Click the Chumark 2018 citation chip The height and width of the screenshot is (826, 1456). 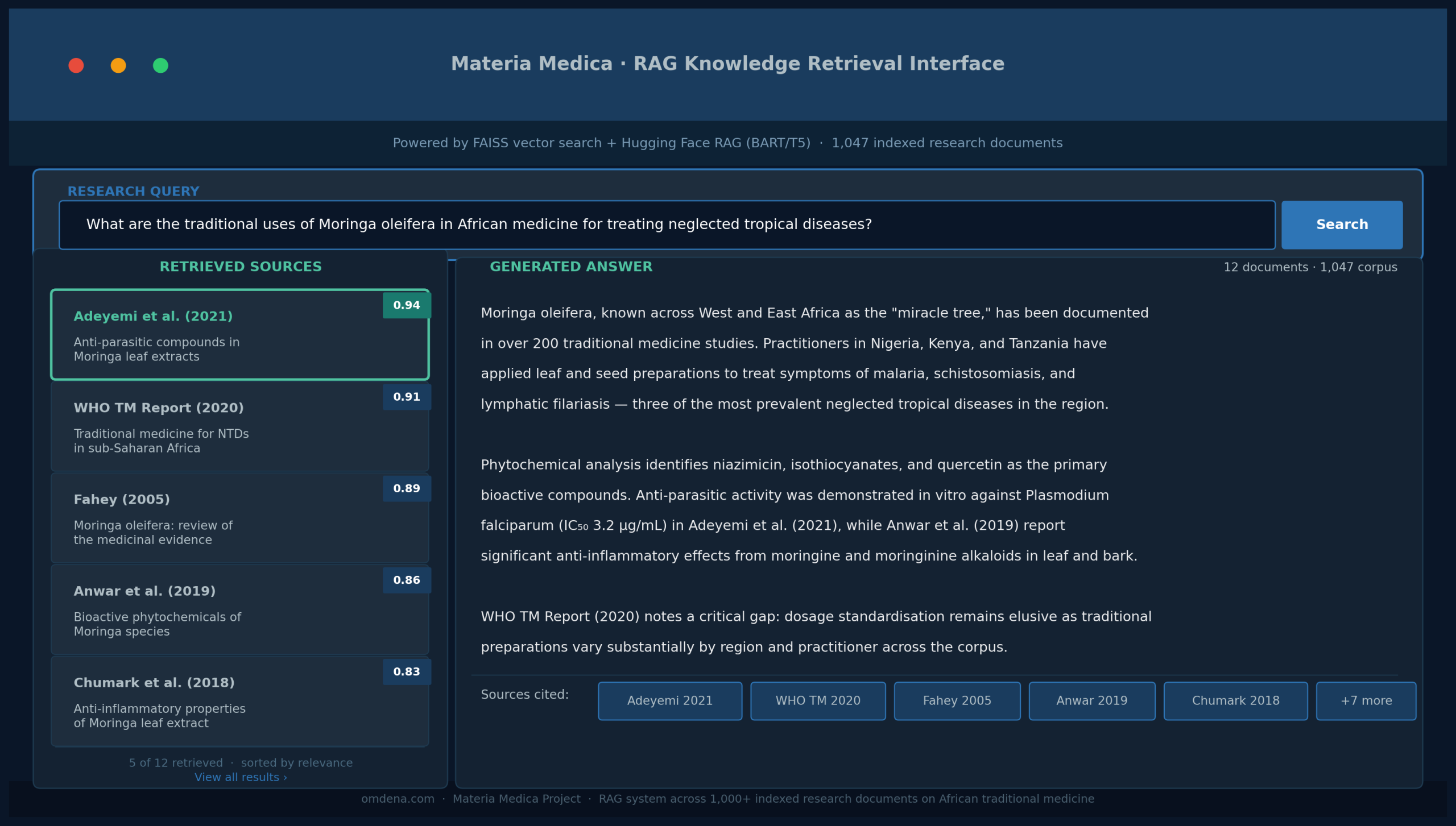click(x=1236, y=701)
